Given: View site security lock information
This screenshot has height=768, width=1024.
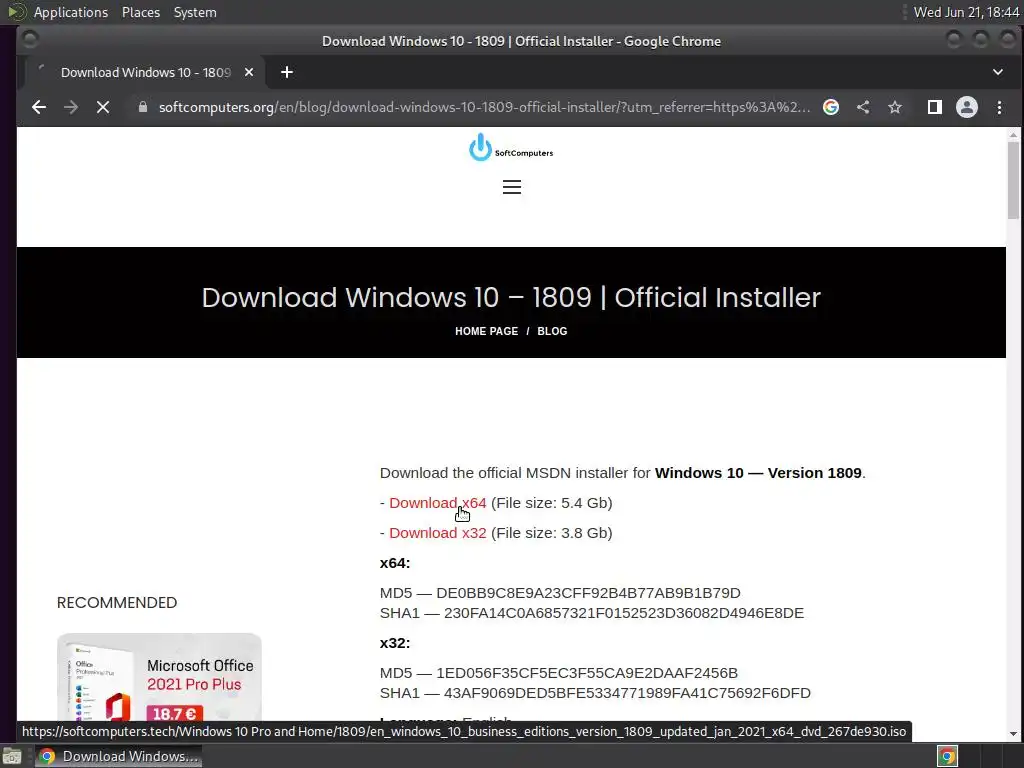Looking at the screenshot, I should tap(142, 107).
